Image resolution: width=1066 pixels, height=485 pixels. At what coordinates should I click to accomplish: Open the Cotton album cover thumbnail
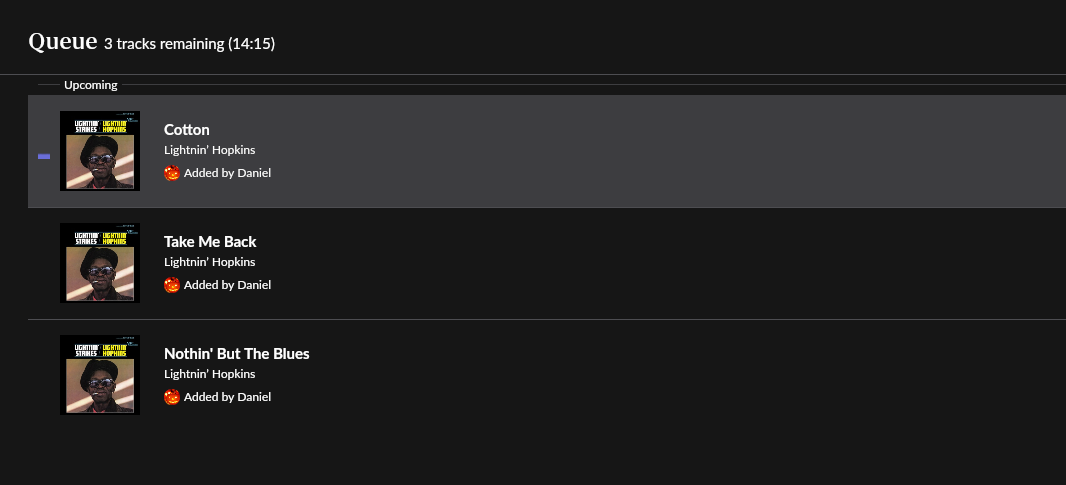click(100, 151)
